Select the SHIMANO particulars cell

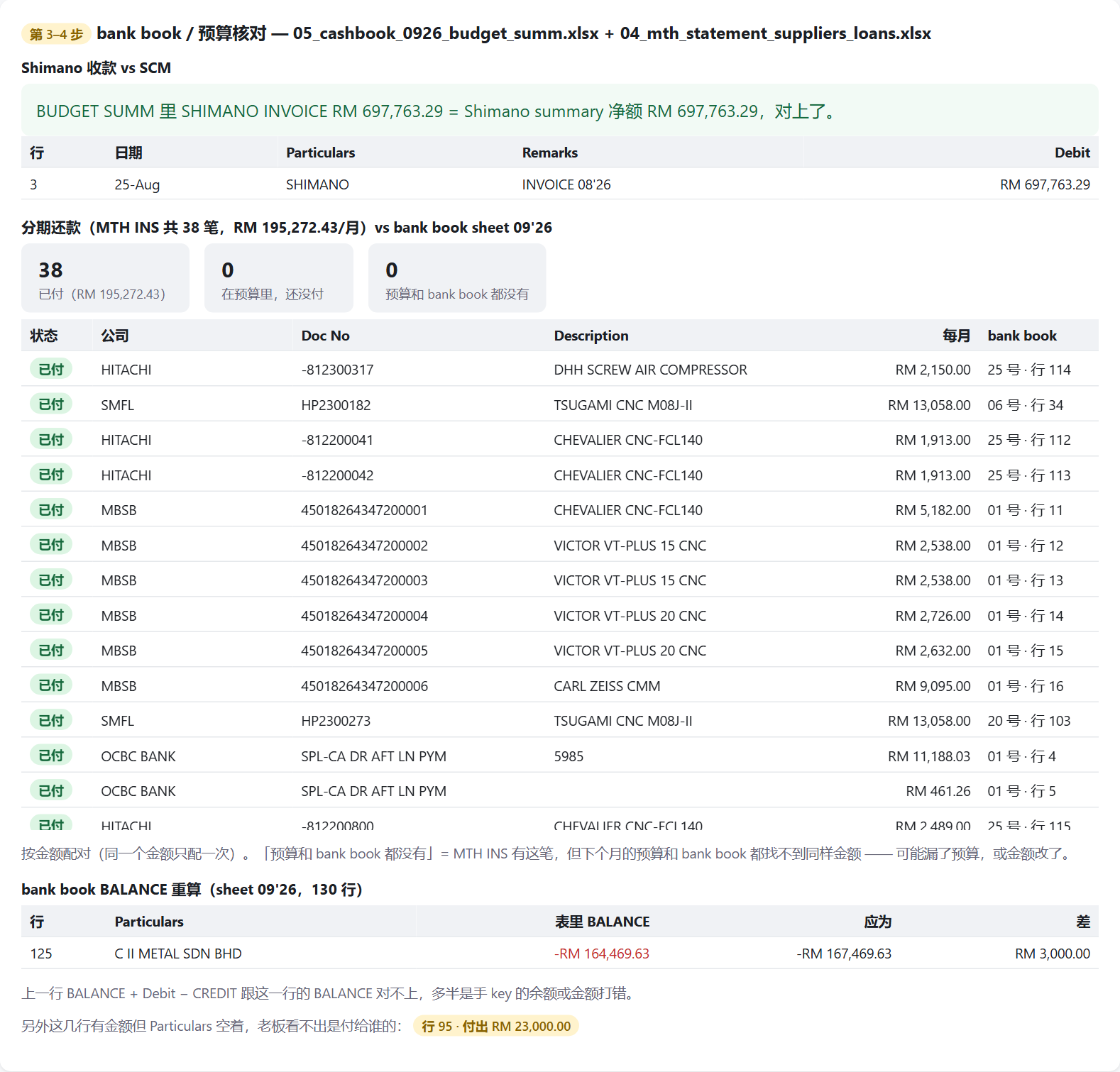point(317,184)
